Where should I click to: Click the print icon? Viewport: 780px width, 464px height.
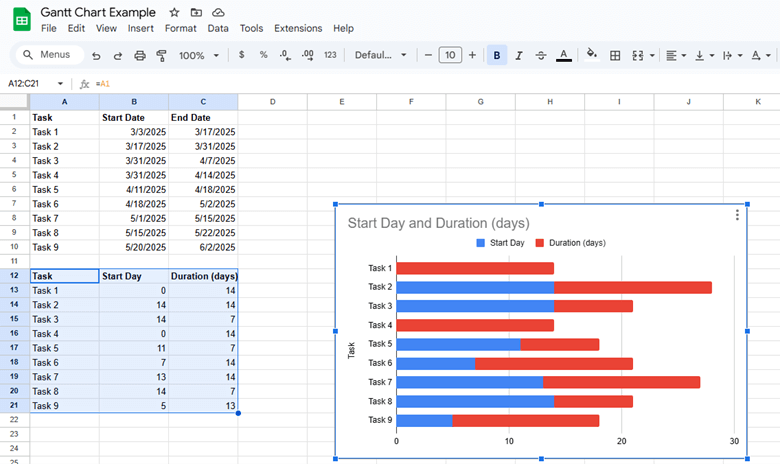click(x=140, y=55)
